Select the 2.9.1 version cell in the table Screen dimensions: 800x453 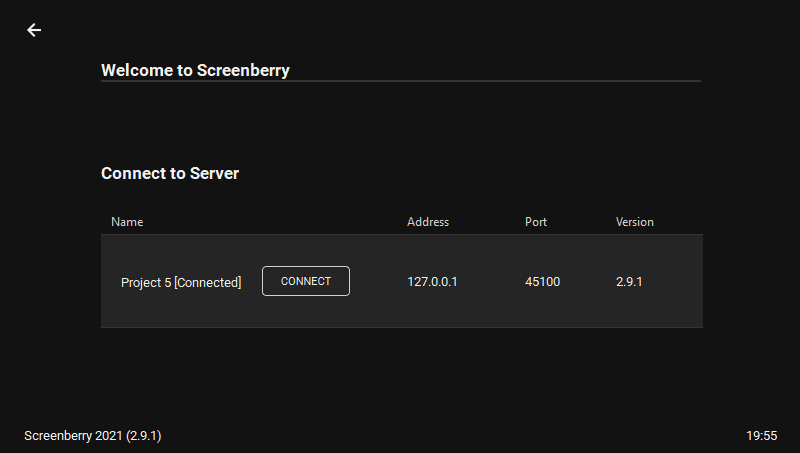pyautogui.click(x=629, y=282)
